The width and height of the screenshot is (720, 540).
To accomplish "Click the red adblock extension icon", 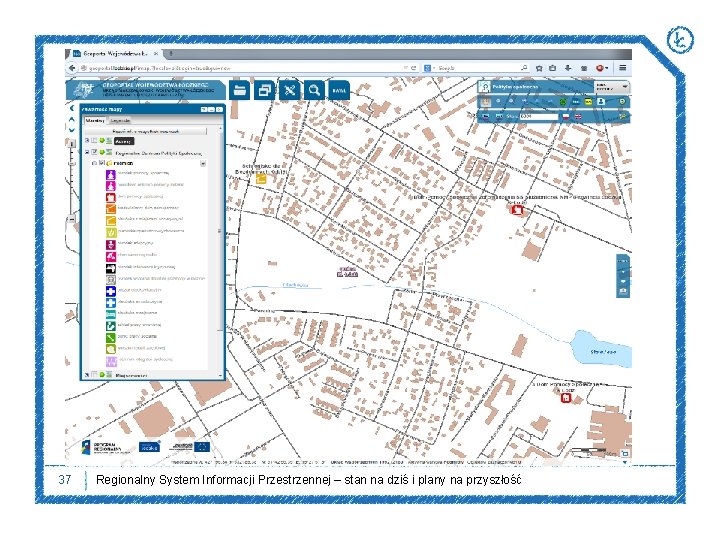I will click(600, 68).
